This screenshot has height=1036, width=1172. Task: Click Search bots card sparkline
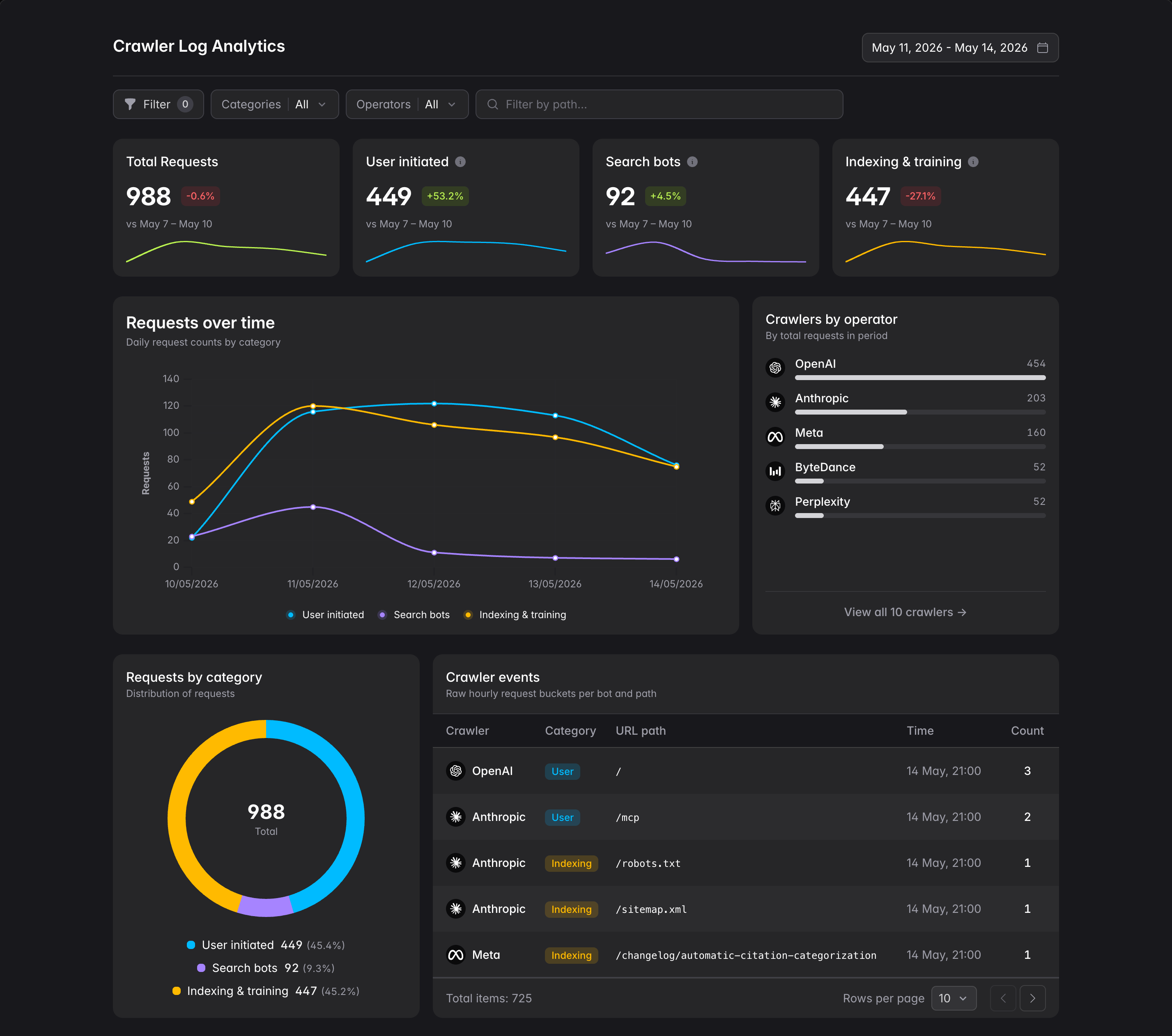[705, 252]
